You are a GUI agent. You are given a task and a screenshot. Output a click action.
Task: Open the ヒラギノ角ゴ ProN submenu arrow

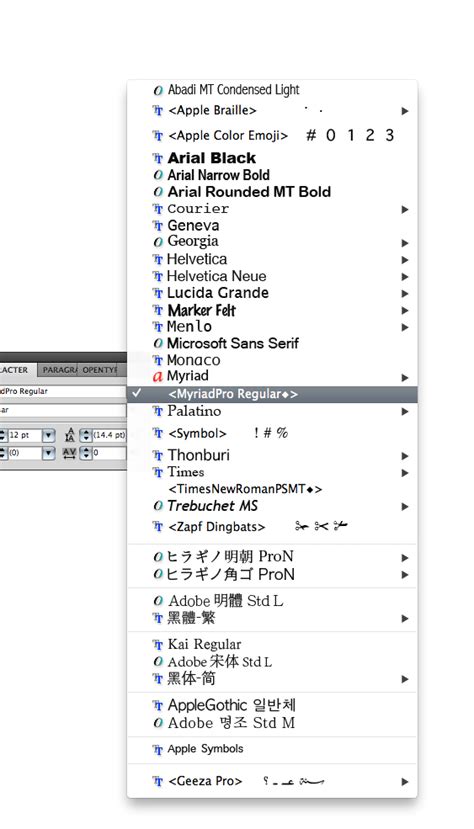point(405,575)
